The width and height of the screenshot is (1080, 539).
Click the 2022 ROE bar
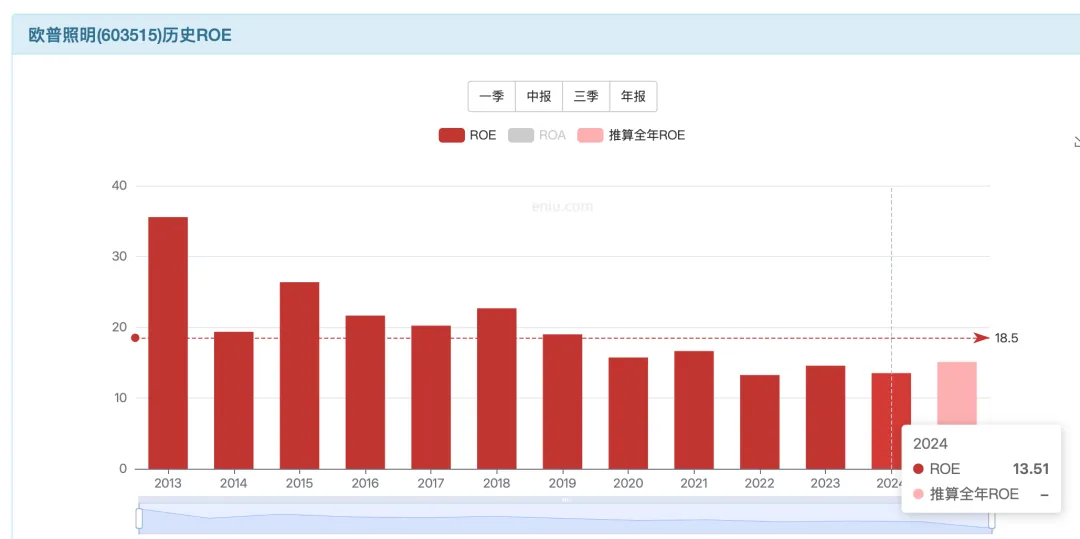(760, 421)
